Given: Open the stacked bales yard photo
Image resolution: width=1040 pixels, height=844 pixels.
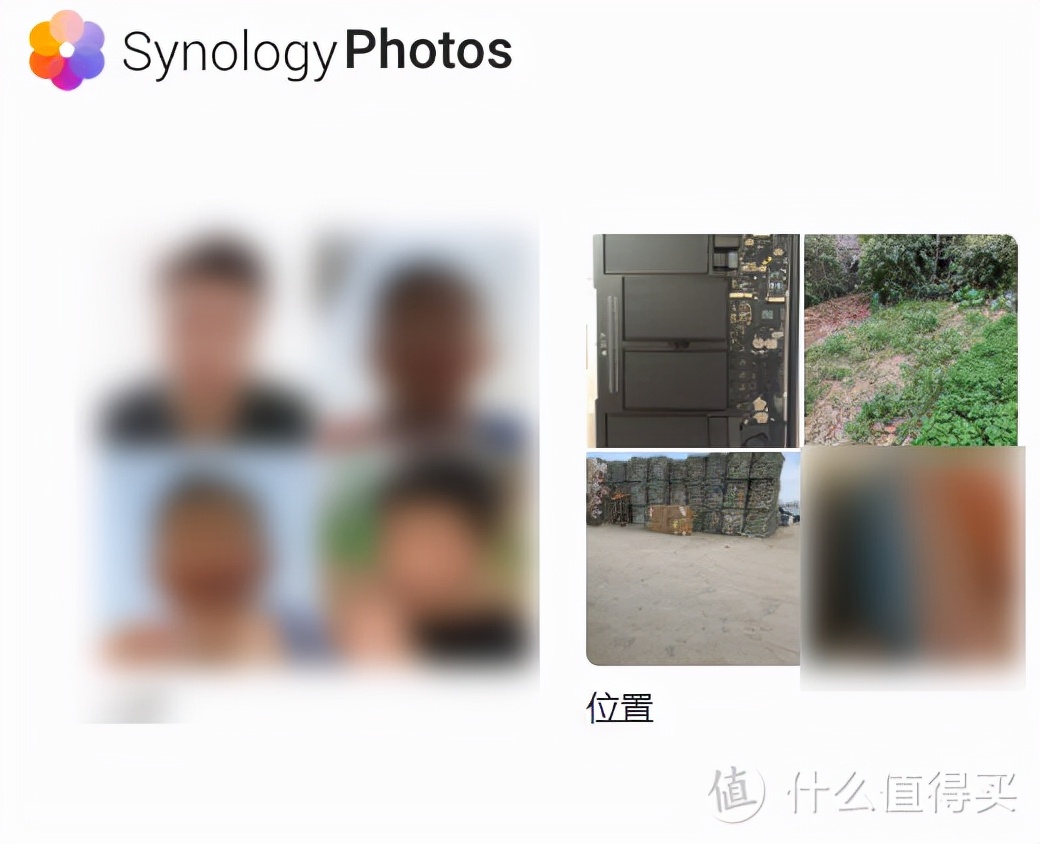Looking at the screenshot, I should click(x=693, y=559).
